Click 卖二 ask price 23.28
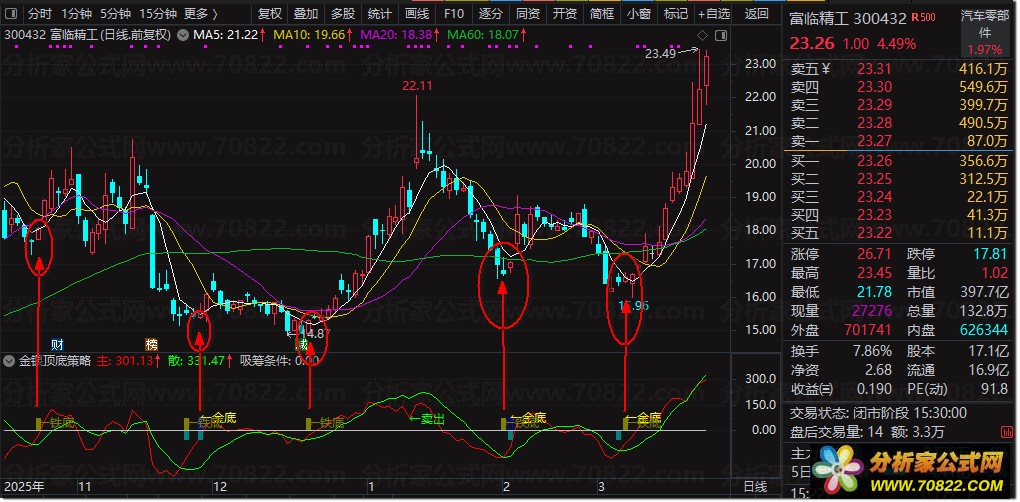Viewport: 1020px width, 502px height. pos(874,123)
